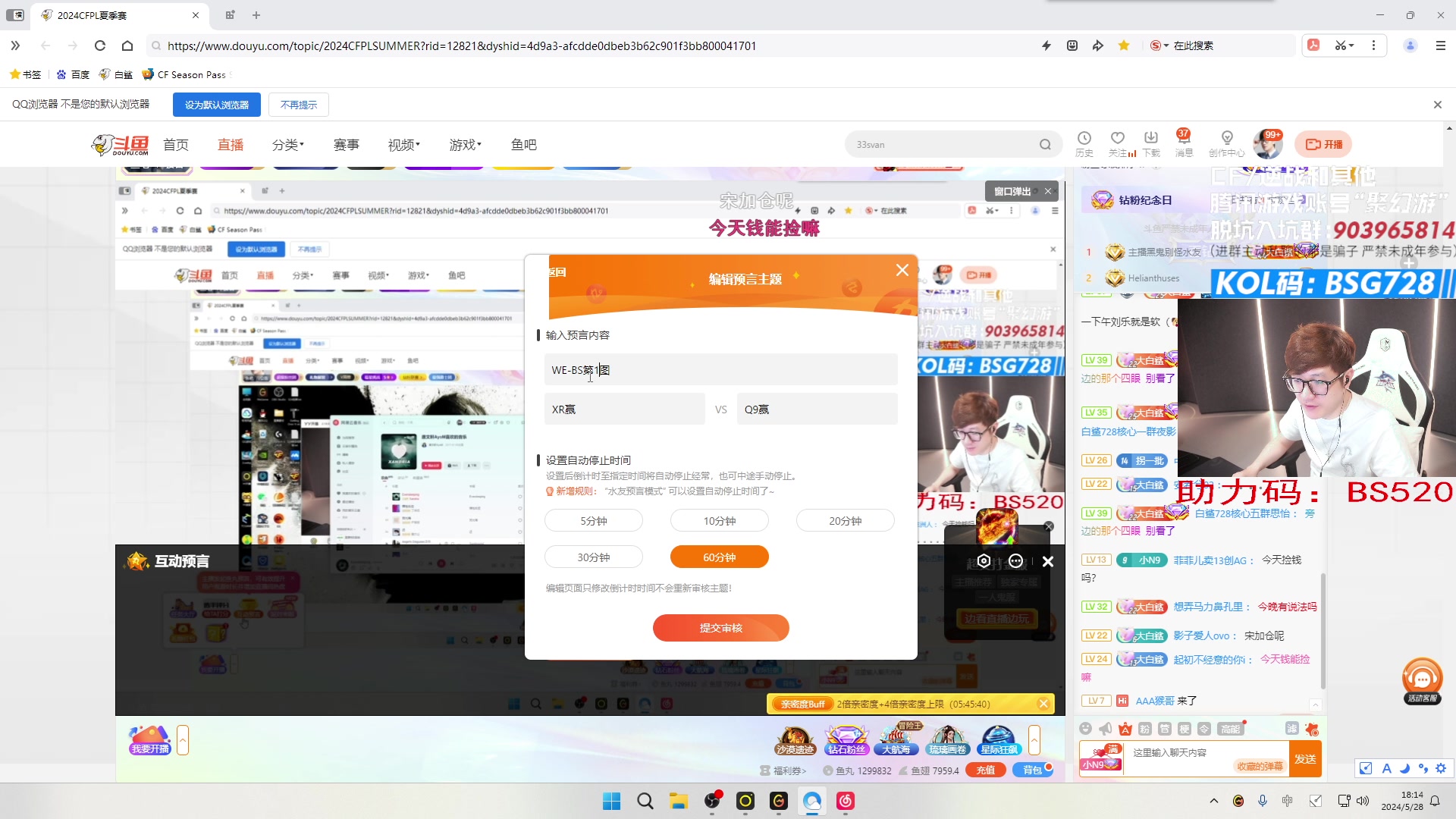Click the 钻石粉丝 icon below the stream
Viewport: 1456px width, 819px height.
(x=846, y=739)
